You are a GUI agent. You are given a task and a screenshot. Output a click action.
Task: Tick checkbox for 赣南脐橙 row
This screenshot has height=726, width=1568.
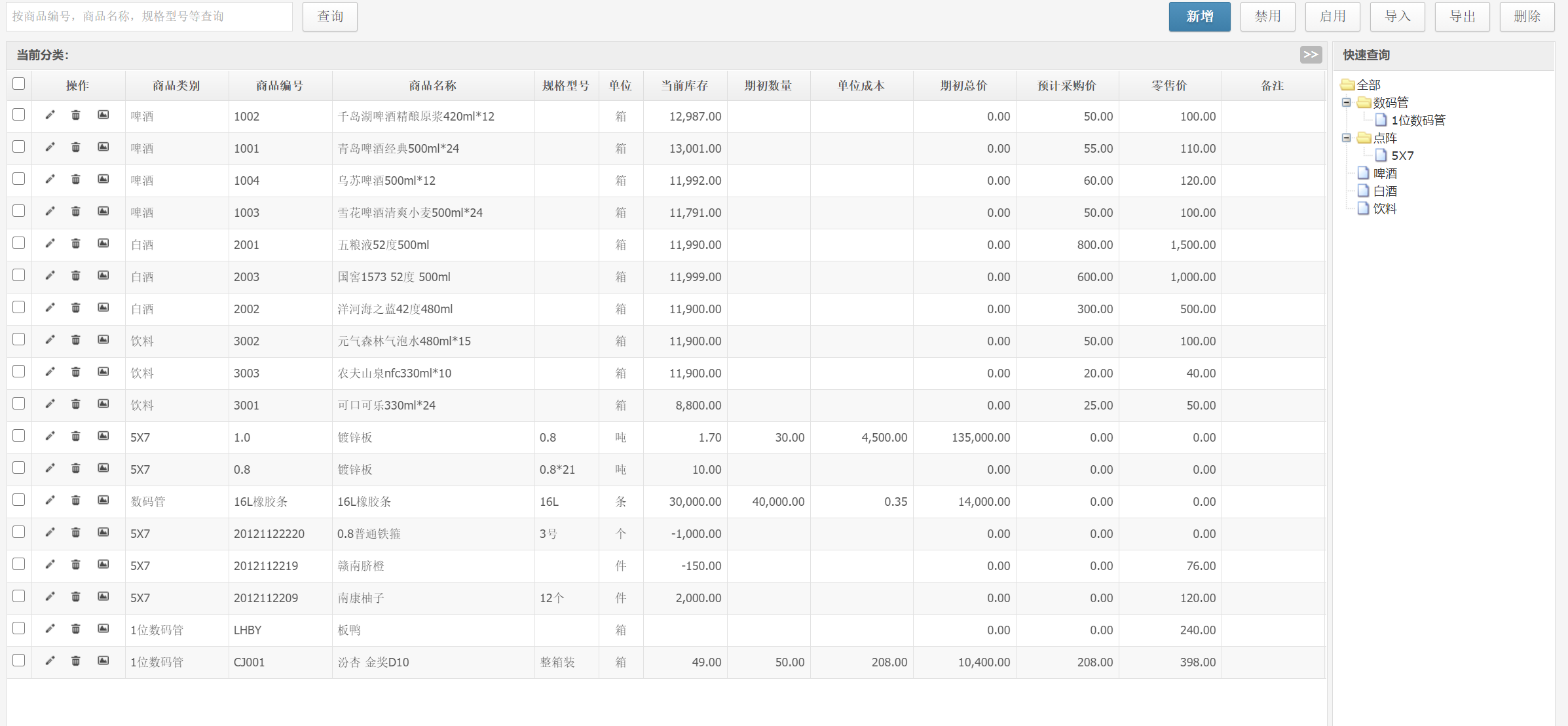tap(19, 564)
